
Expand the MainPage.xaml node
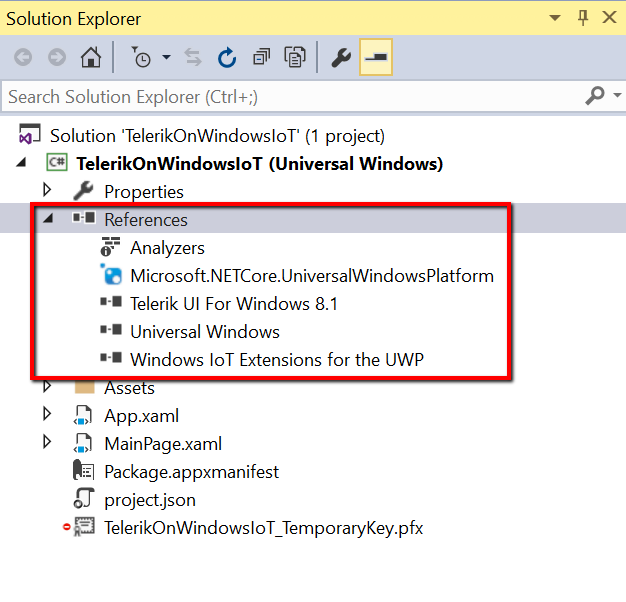coord(46,443)
